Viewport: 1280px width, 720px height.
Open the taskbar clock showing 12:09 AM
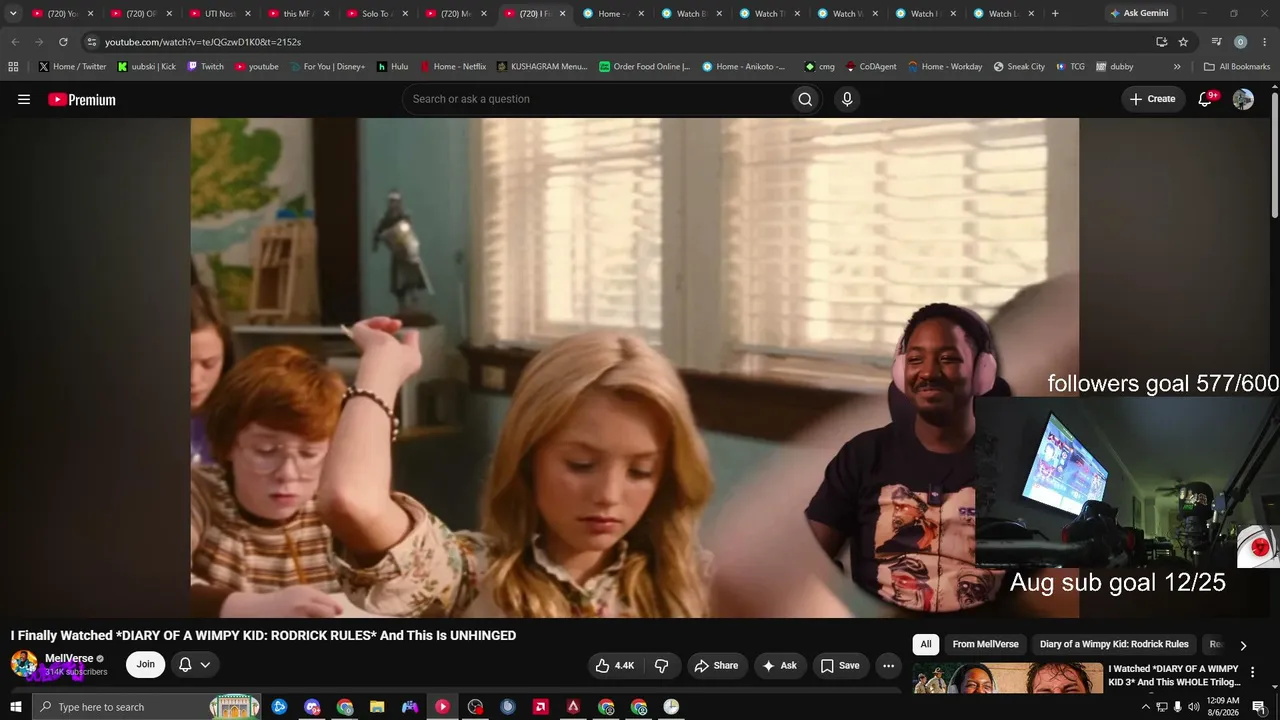point(1223,707)
